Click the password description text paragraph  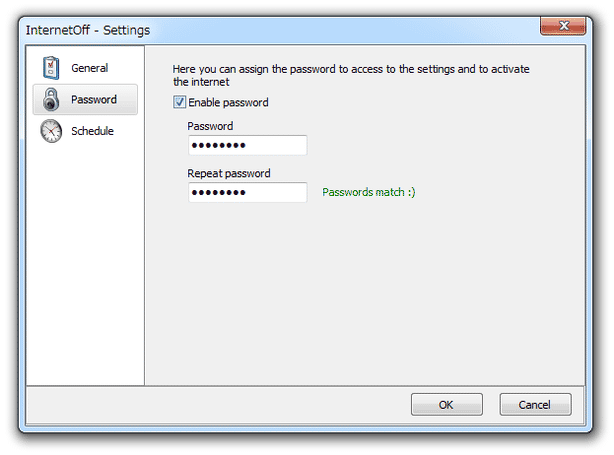351,75
